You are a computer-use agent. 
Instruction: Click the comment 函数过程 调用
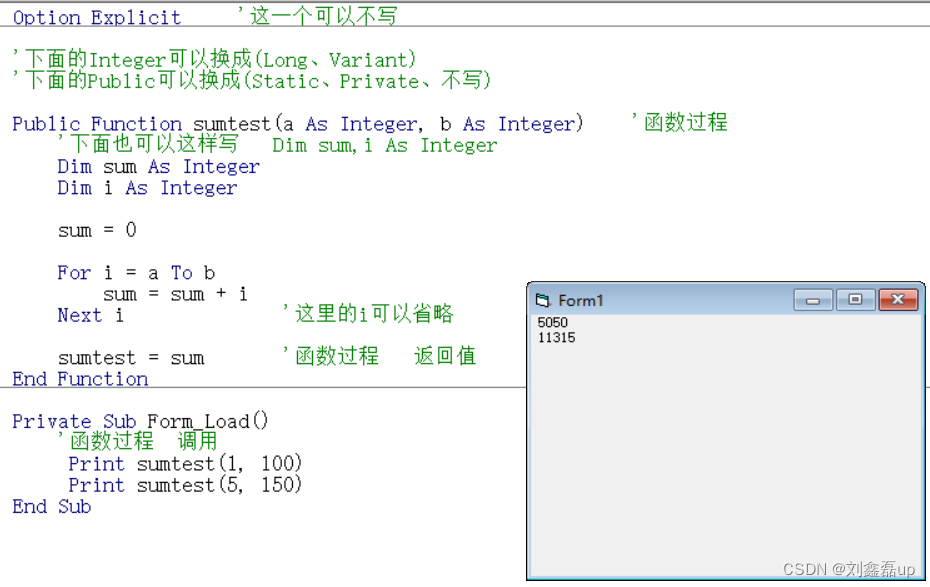tap(138, 441)
